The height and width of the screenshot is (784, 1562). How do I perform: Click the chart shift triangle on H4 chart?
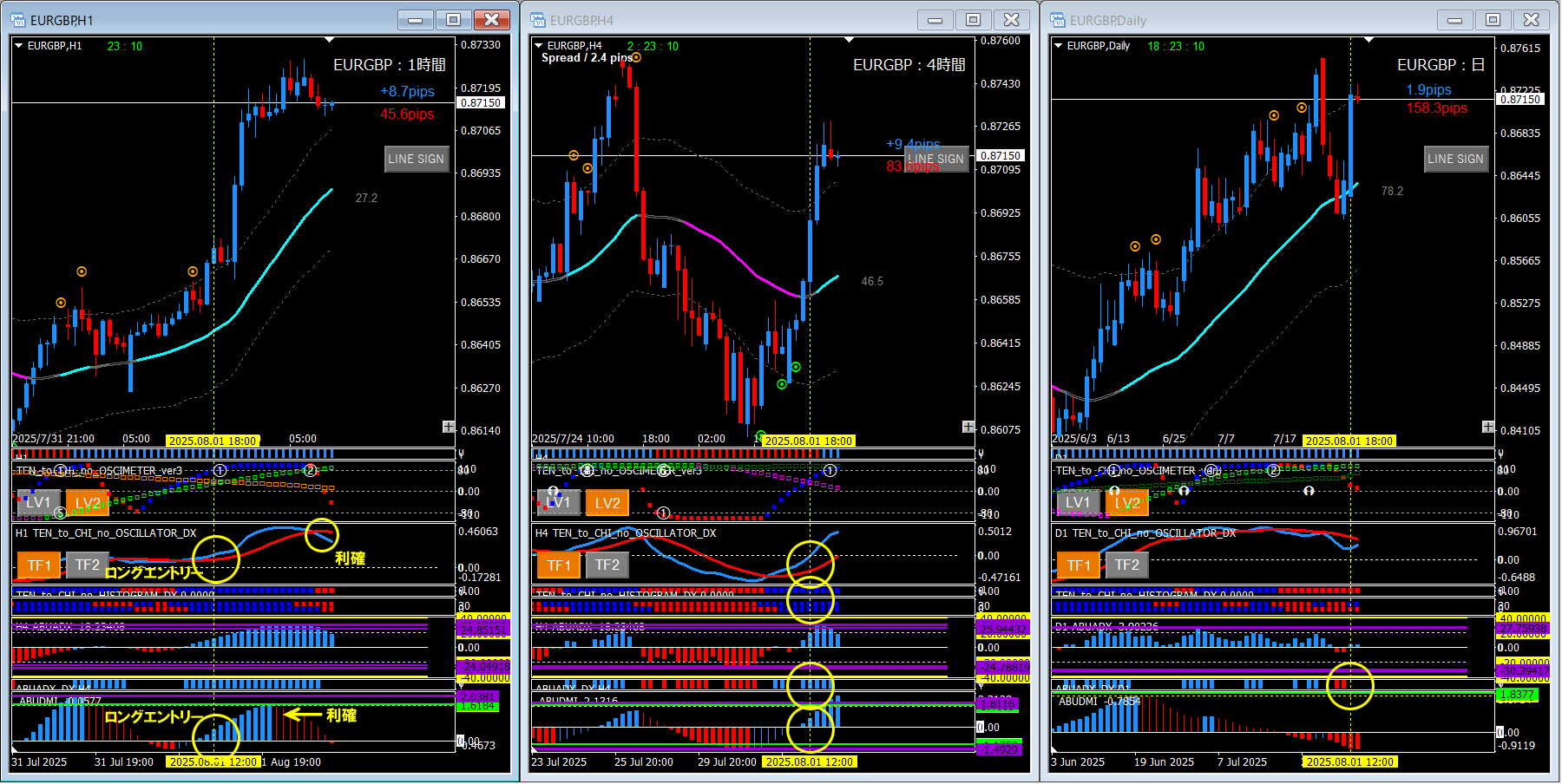click(849, 40)
